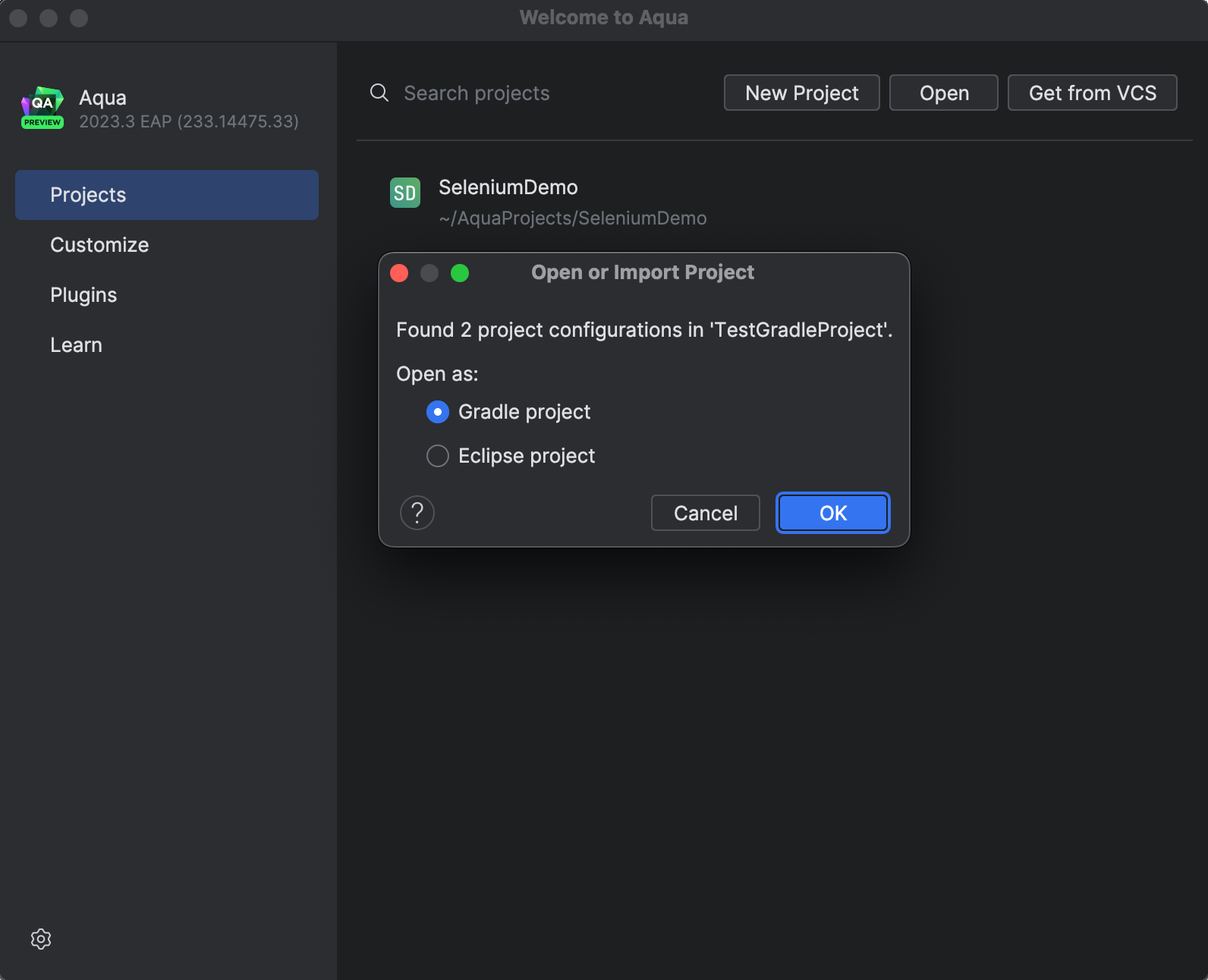Zoom the dialog with green window button
This screenshot has width=1208, height=980.
460,273
